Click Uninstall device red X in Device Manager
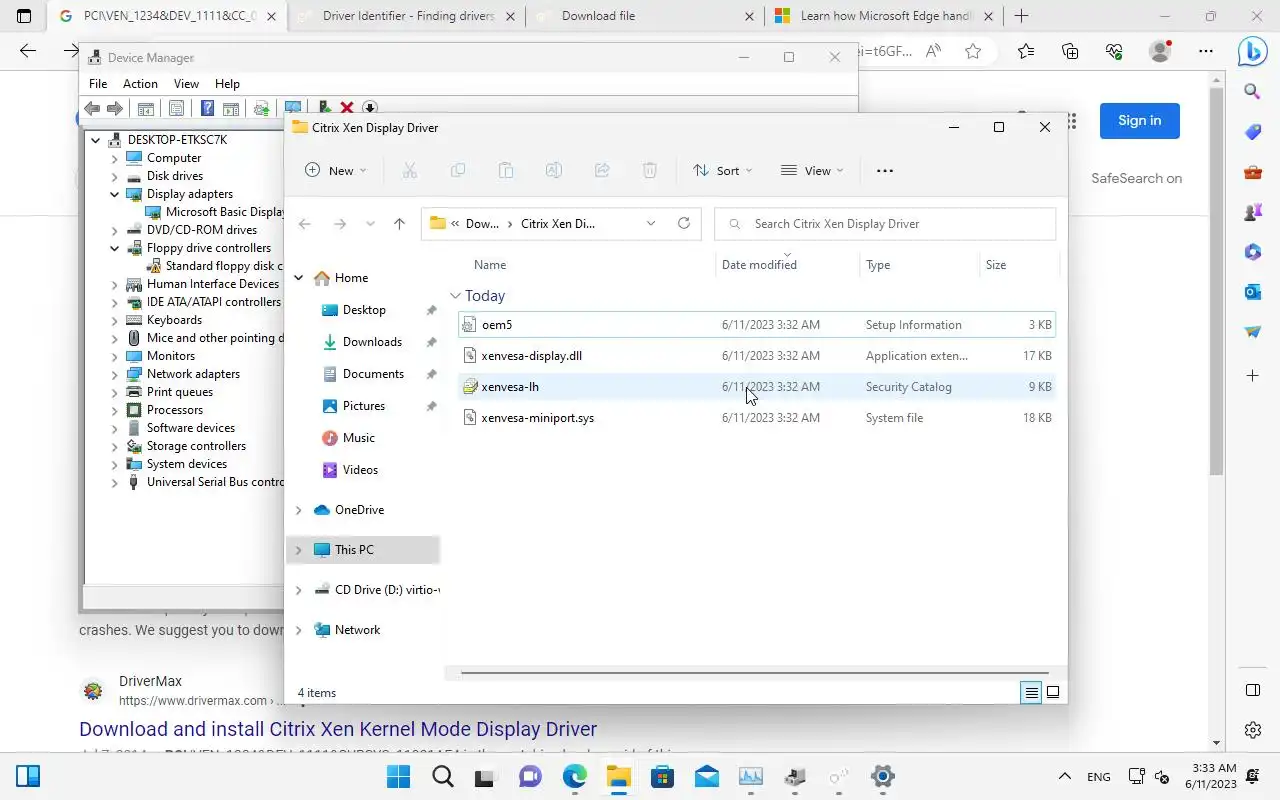1280x800 pixels. point(347,108)
